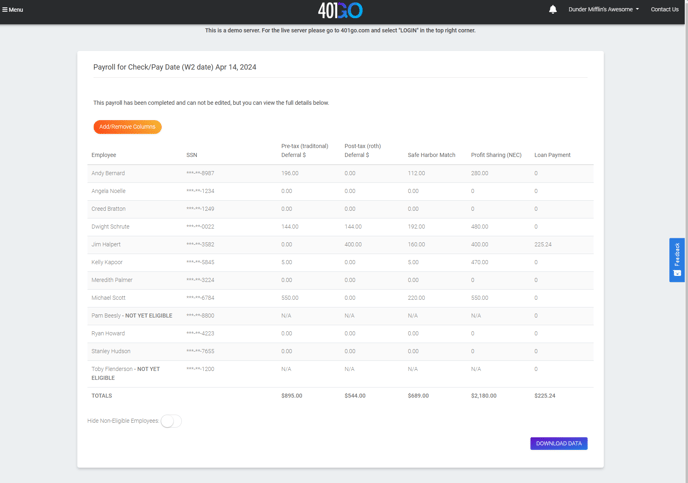
Task: Click the SSN column header
Action: point(192,155)
